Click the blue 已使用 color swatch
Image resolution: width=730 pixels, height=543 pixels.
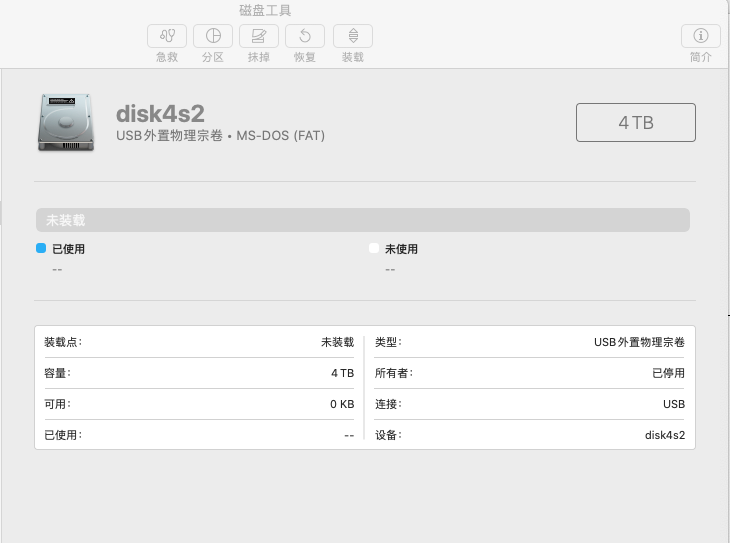tap(41, 248)
